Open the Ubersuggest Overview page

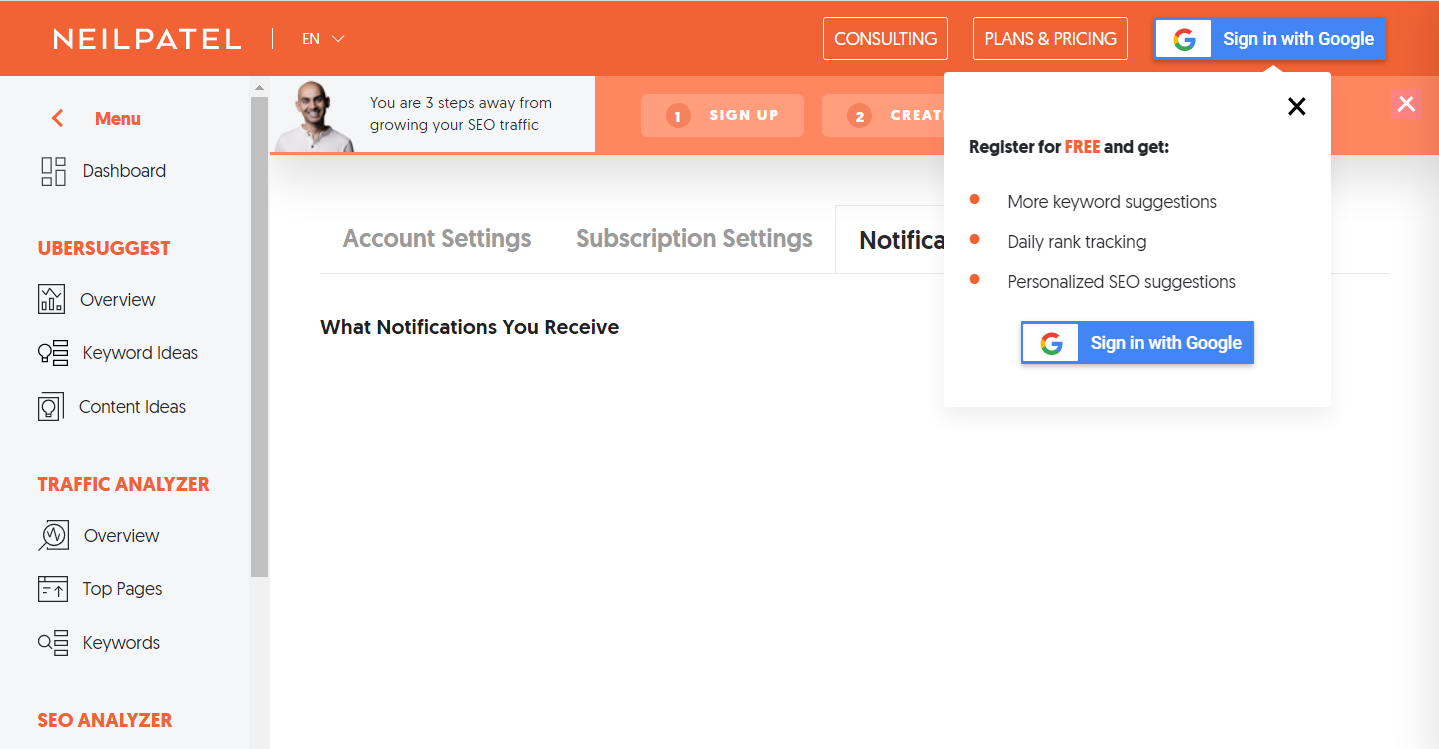[118, 300]
